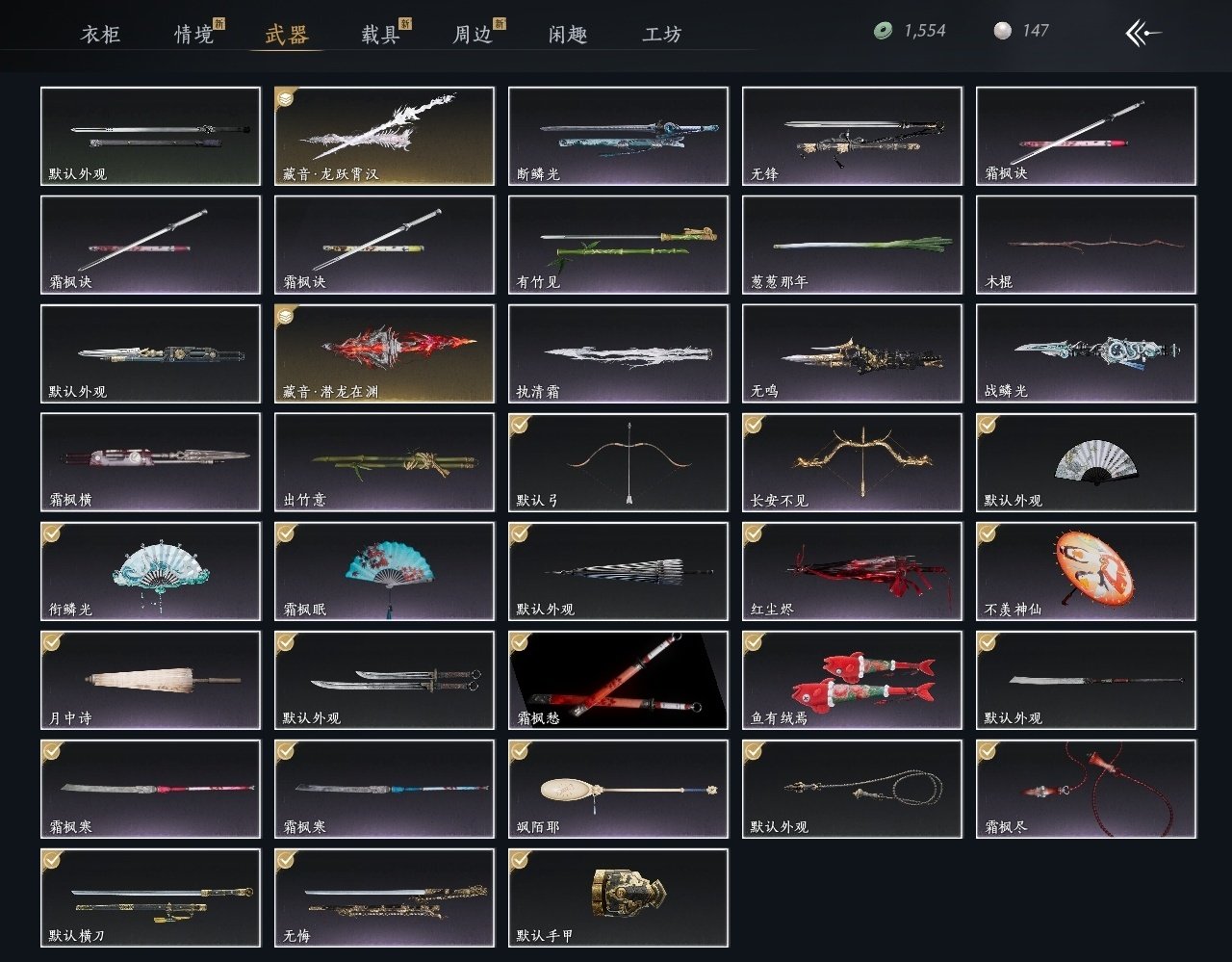The height and width of the screenshot is (962, 1232).
Task: Select the 木棍 wooden stick skin
Action: coord(1086,245)
